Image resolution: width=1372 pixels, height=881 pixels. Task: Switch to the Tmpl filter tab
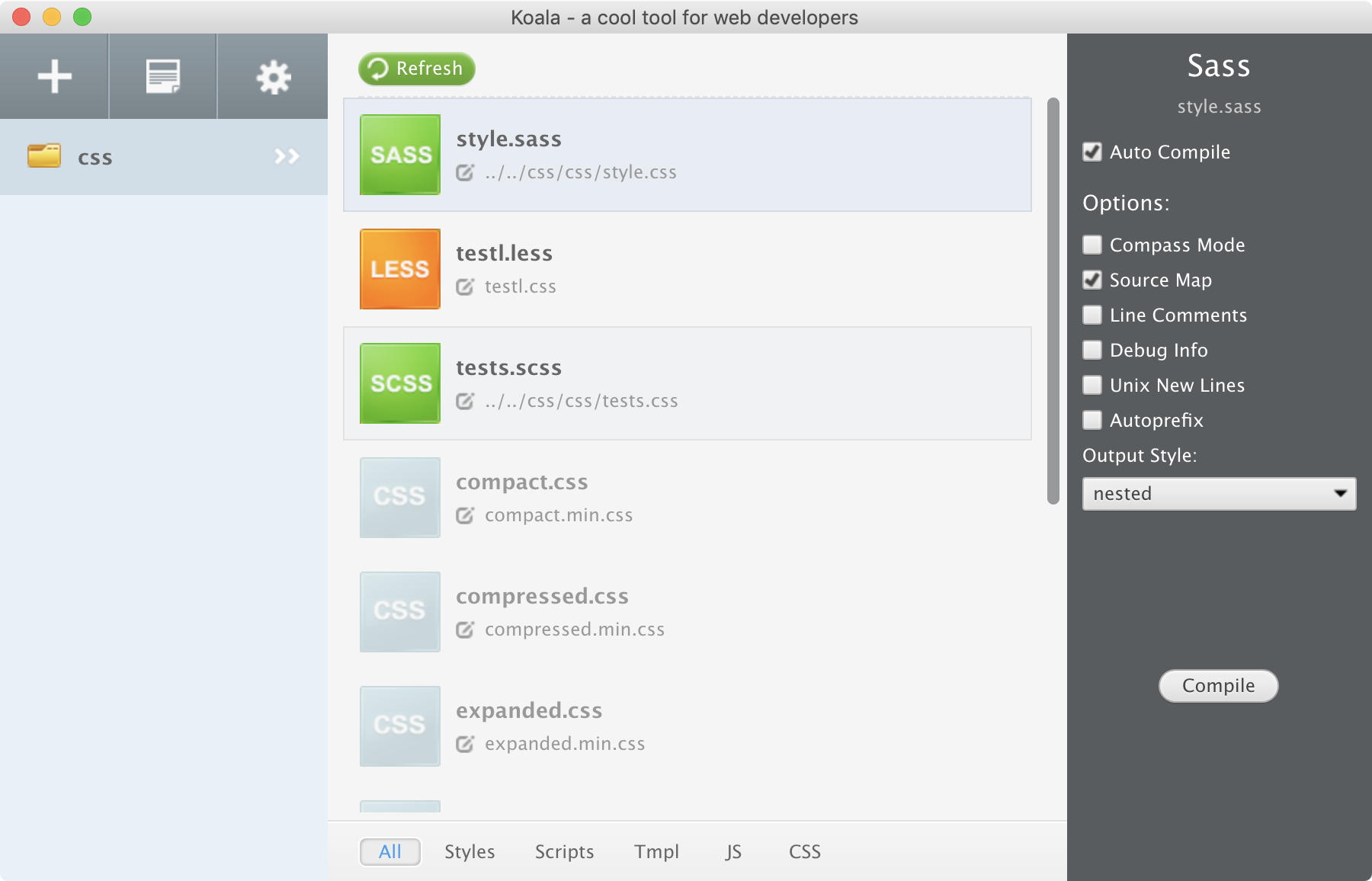[x=656, y=852]
